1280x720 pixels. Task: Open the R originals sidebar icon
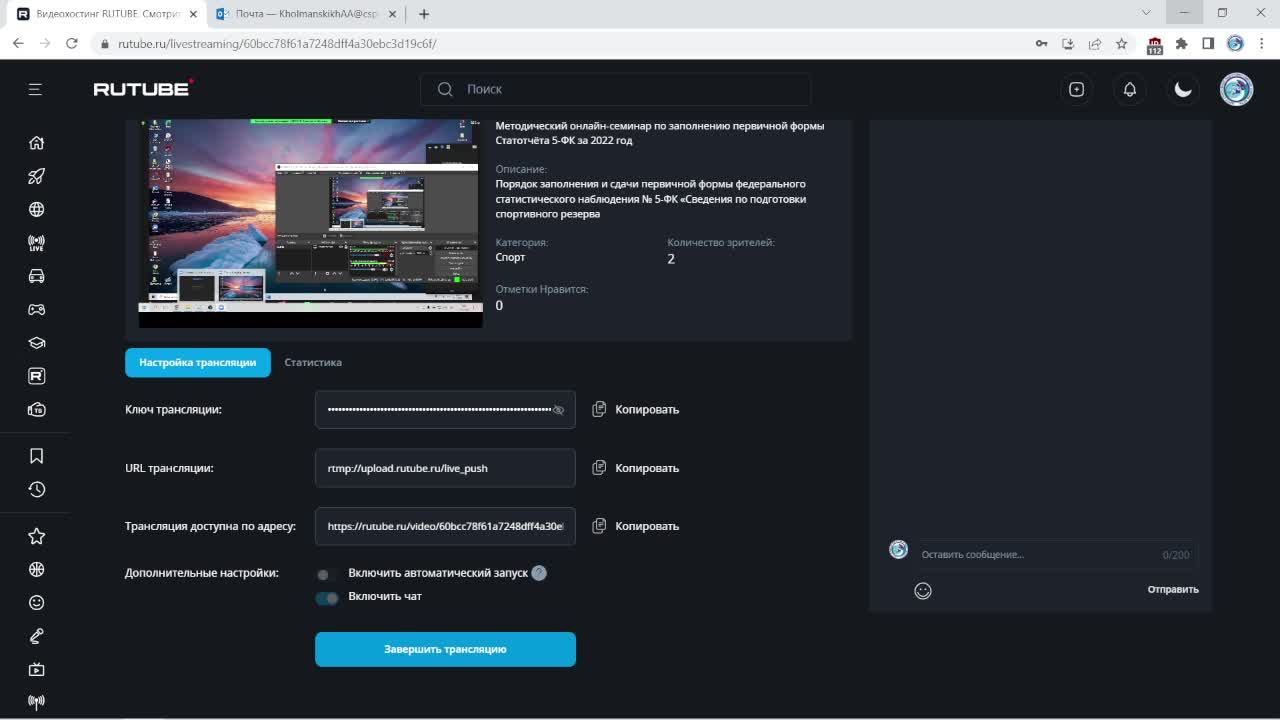tap(37, 376)
